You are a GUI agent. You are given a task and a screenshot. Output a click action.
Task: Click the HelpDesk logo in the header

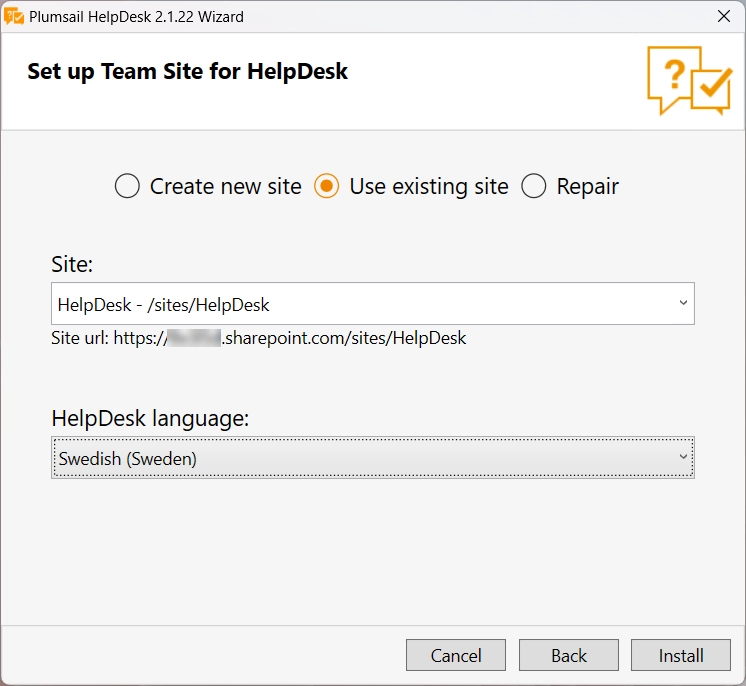tap(689, 80)
